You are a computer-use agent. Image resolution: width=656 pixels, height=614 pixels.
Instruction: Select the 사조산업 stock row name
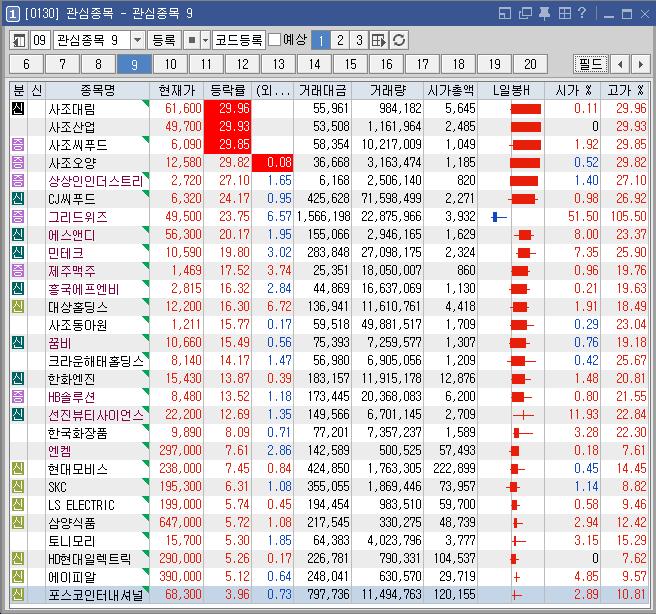click(x=72, y=127)
